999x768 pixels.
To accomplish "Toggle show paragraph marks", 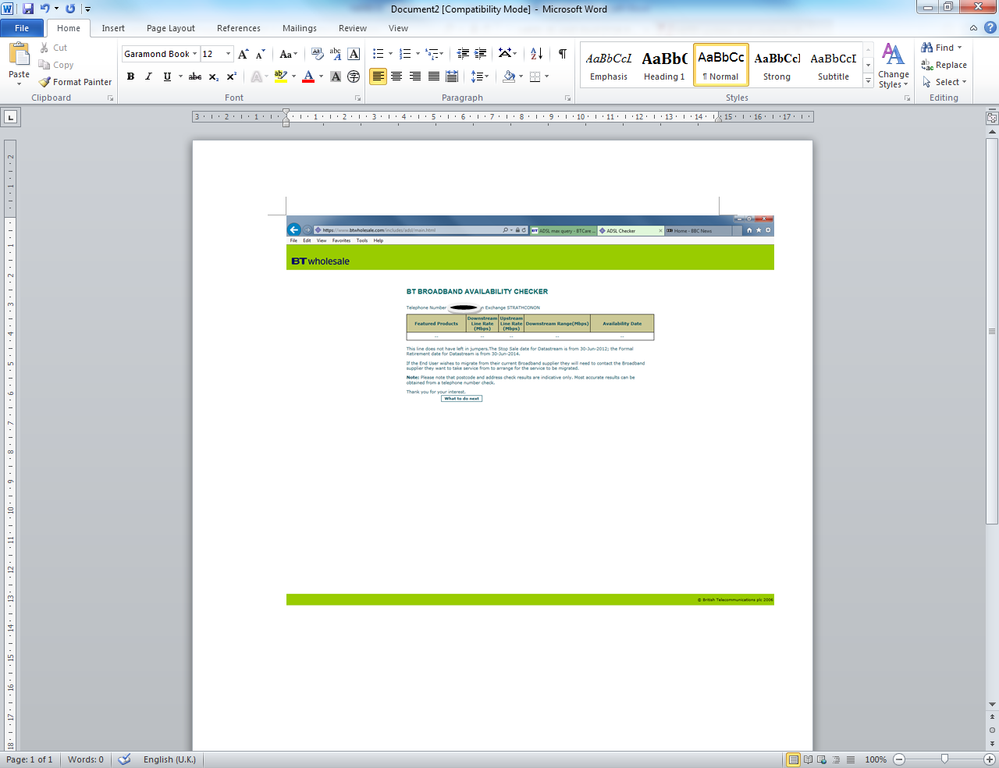I will 563,54.
